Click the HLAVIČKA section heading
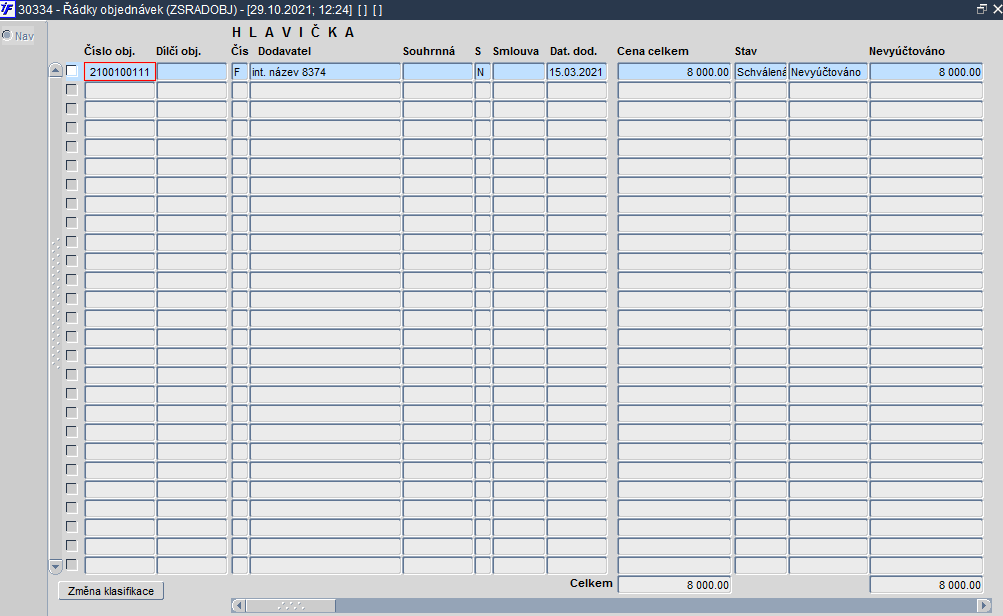 click(293, 32)
